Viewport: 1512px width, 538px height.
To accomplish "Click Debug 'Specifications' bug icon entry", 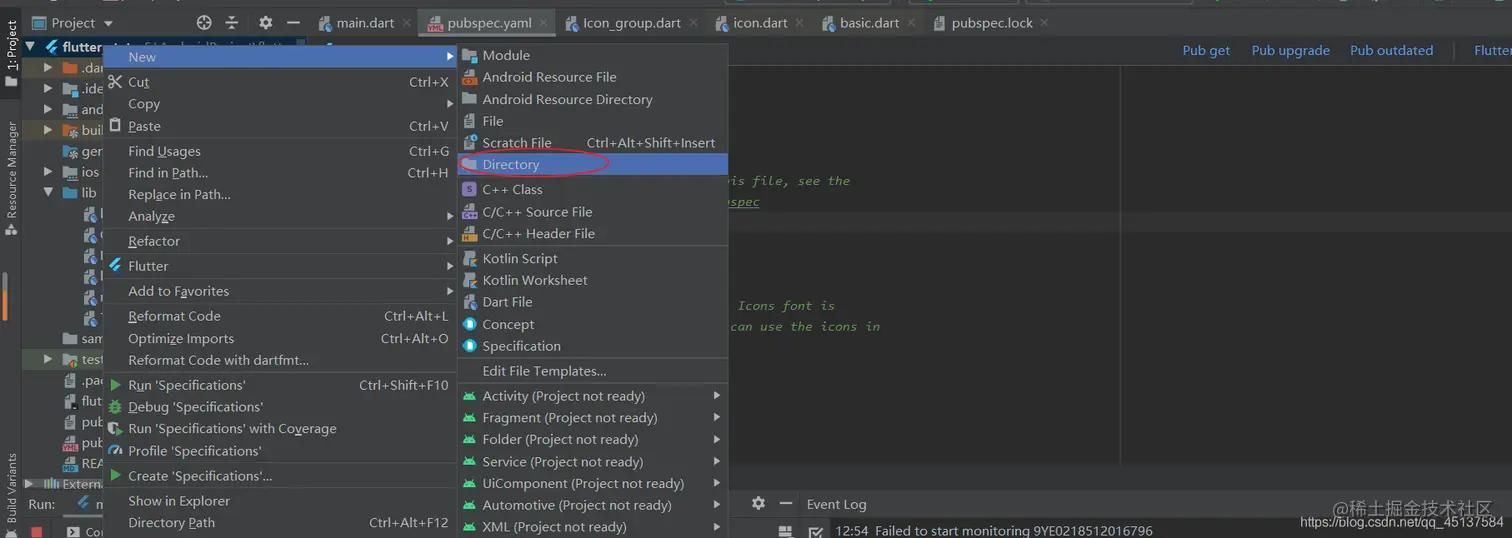I will [280, 407].
